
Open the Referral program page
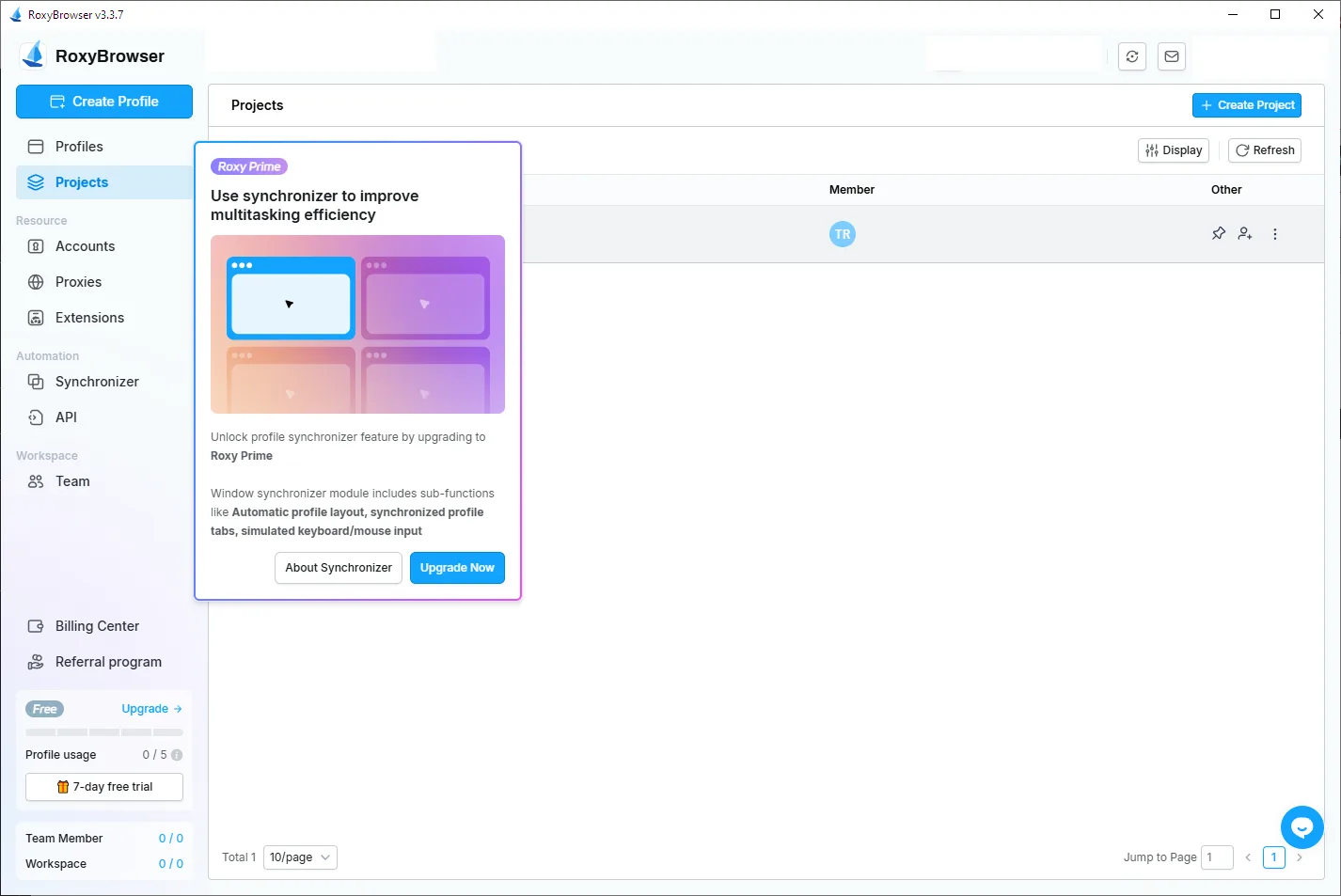click(x=104, y=662)
